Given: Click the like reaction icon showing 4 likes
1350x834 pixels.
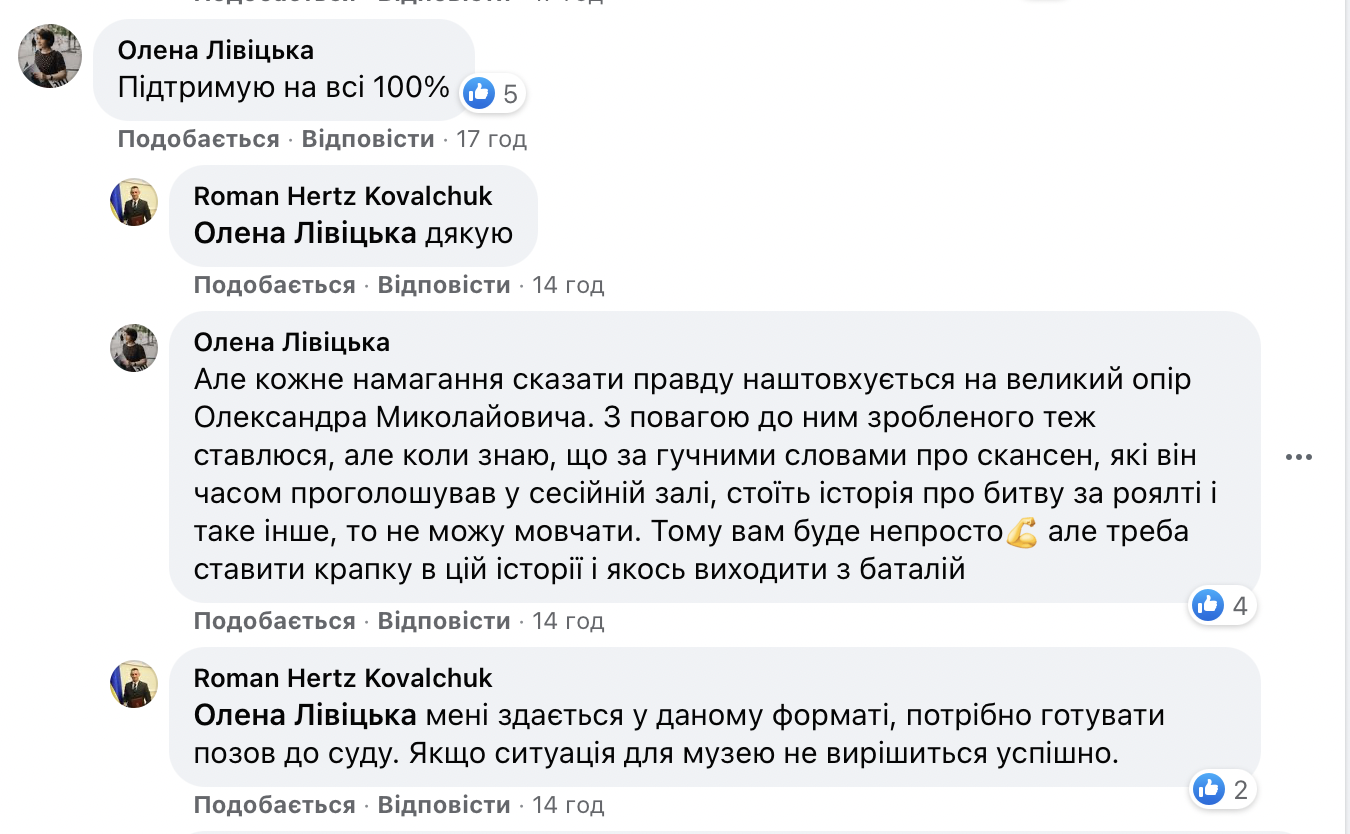Looking at the screenshot, I should point(1209,604).
